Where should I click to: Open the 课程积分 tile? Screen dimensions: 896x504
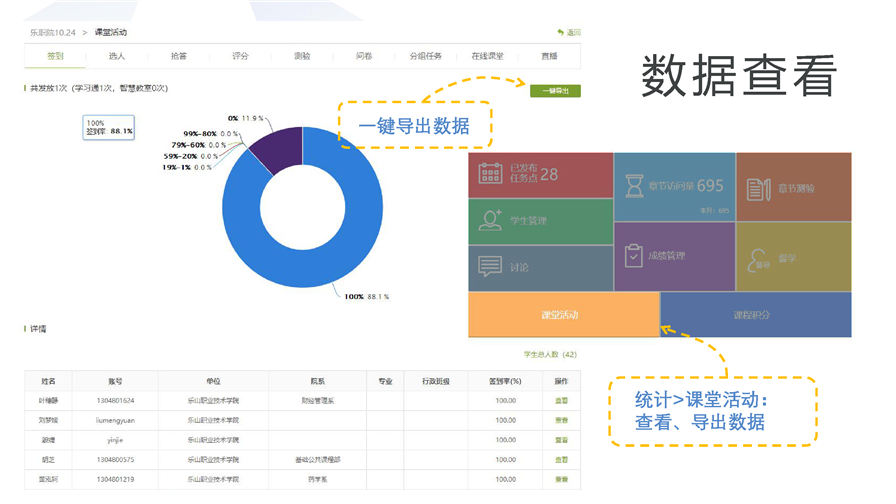(x=755, y=315)
